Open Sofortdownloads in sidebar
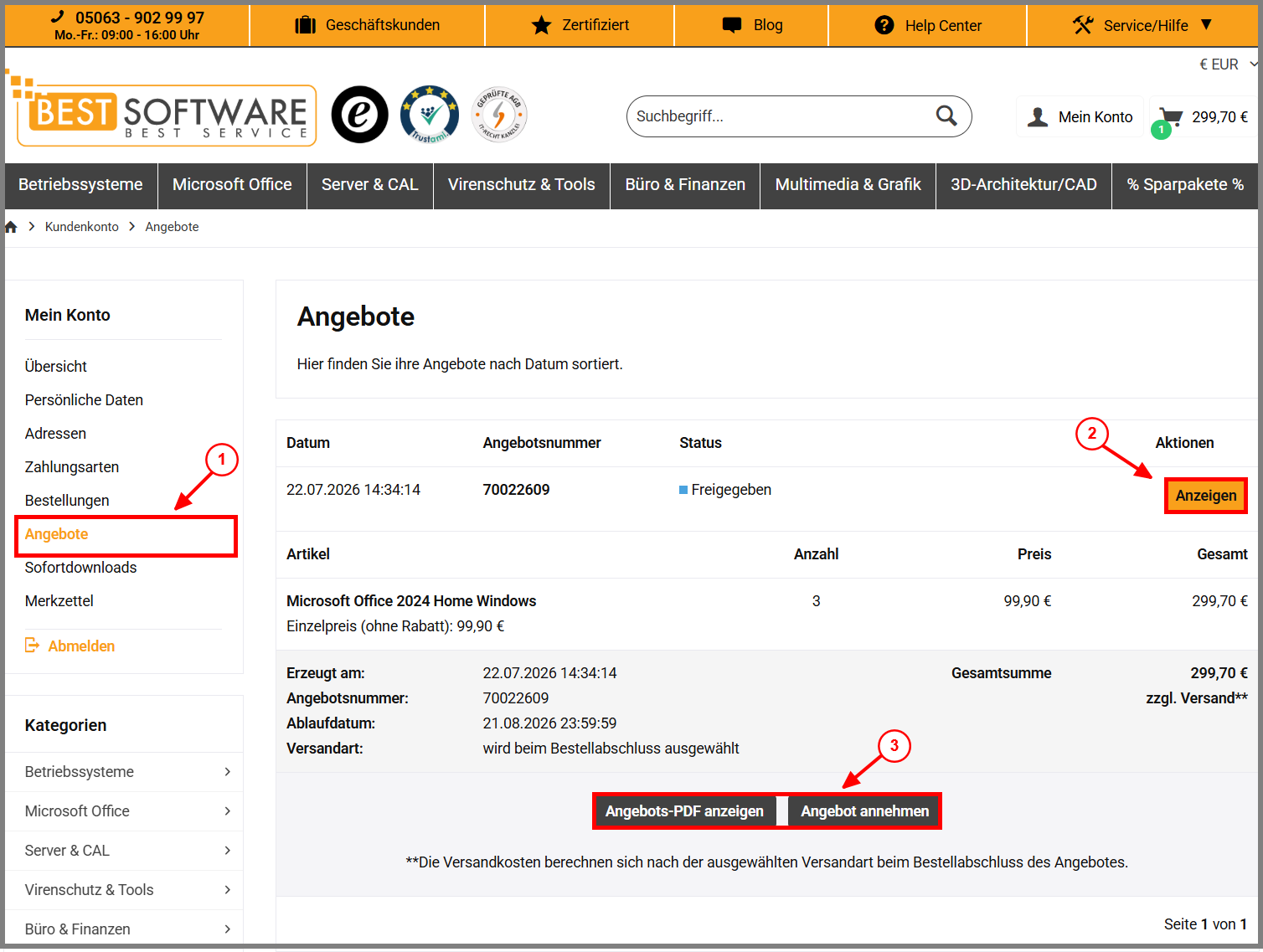1263x952 pixels. point(80,568)
